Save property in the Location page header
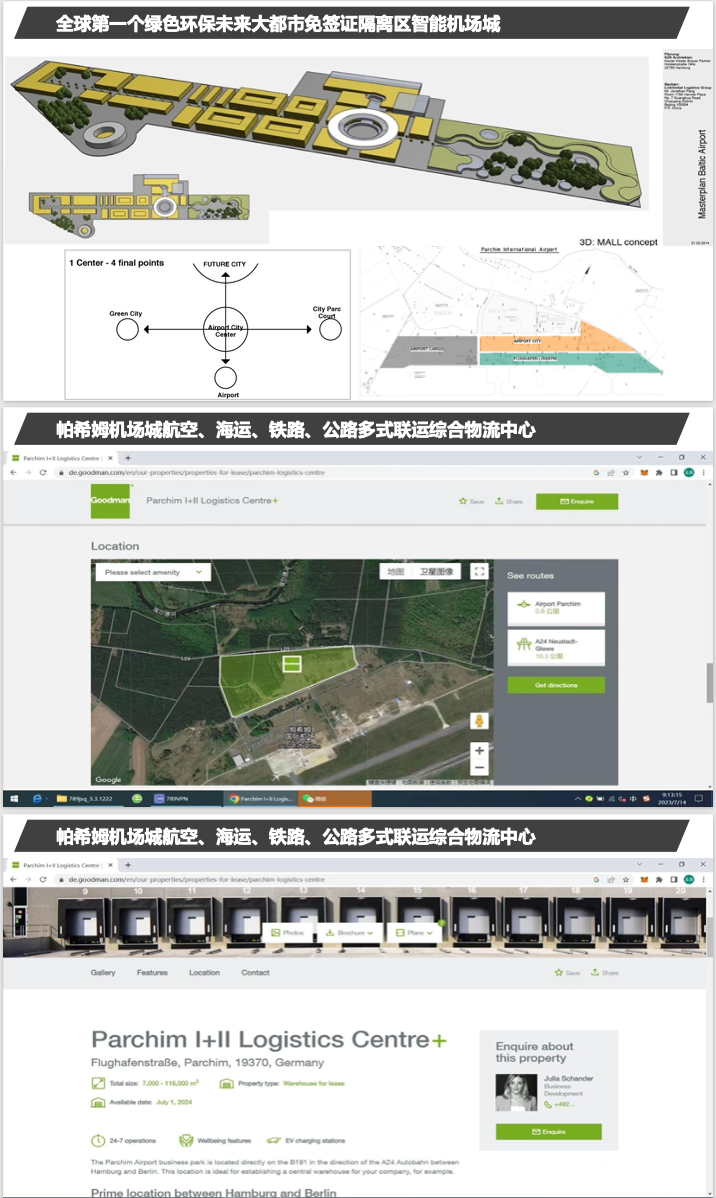This screenshot has width=716, height=1198. click(x=471, y=501)
